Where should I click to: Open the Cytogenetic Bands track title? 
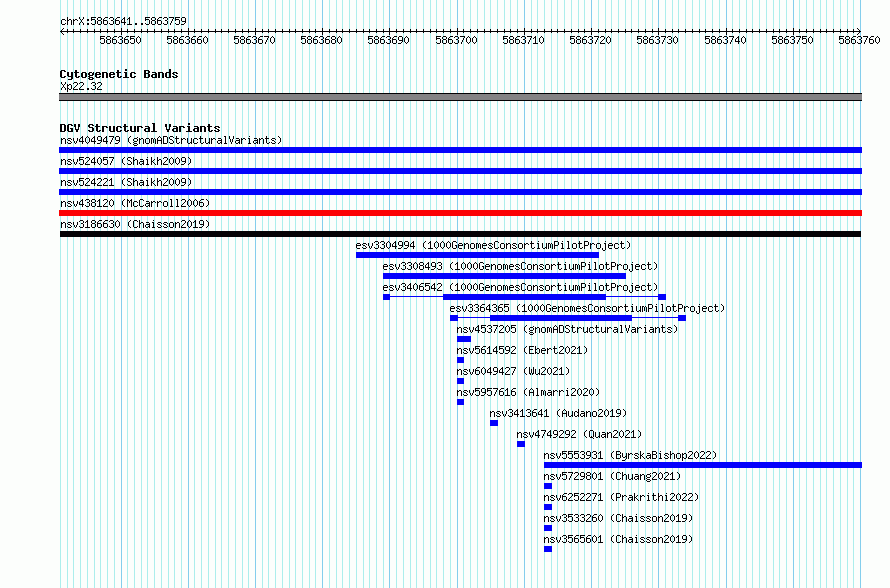point(119,74)
